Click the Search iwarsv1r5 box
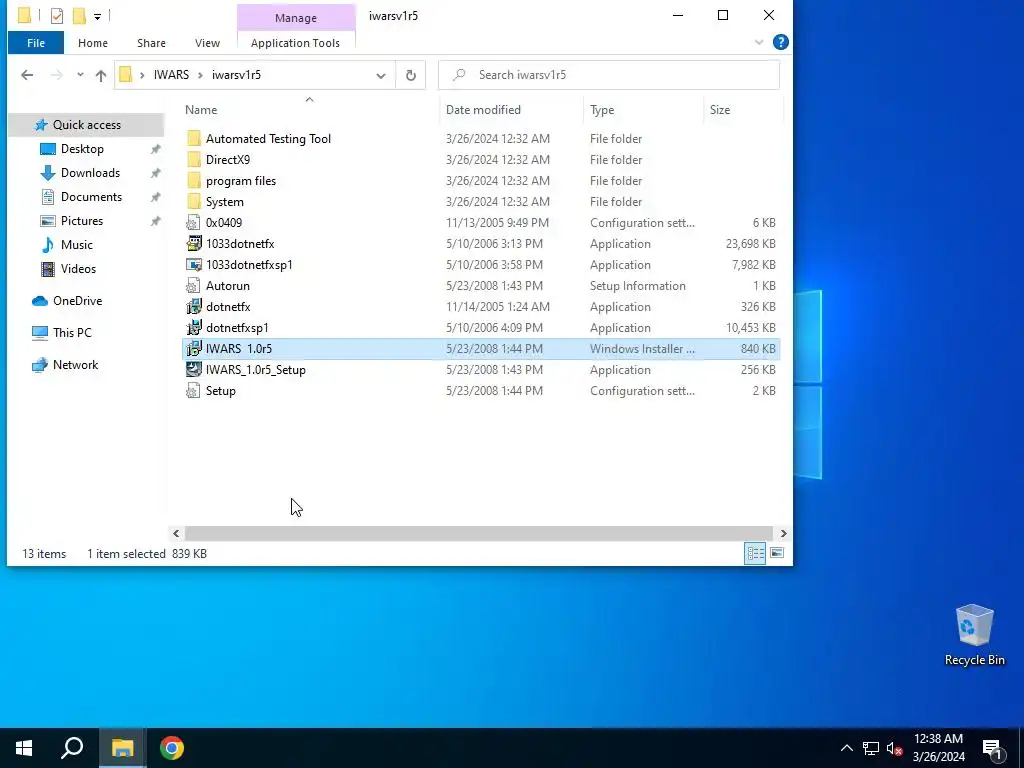This screenshot has height=768, width=1024. (609, 75)
